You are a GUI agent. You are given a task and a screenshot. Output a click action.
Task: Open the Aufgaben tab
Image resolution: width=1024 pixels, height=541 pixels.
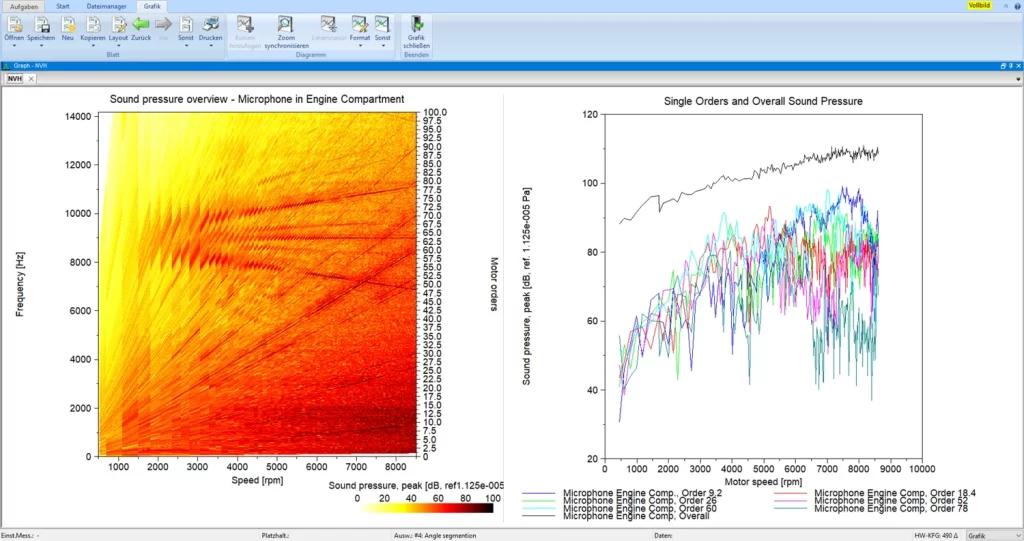(23, 6)
